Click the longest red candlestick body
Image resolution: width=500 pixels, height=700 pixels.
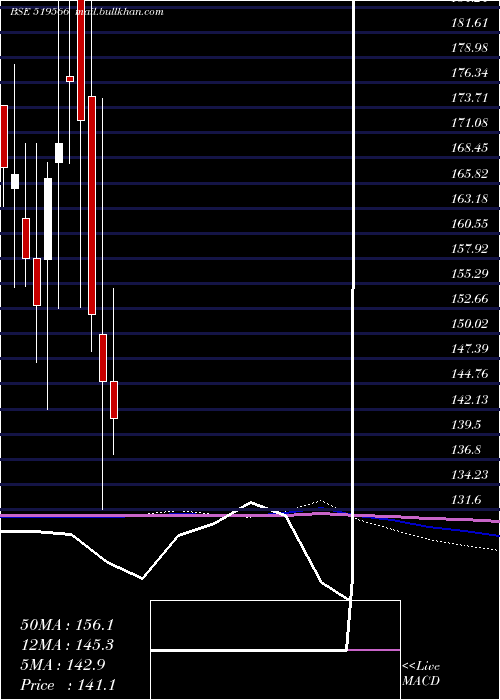[x=92, y=205]
